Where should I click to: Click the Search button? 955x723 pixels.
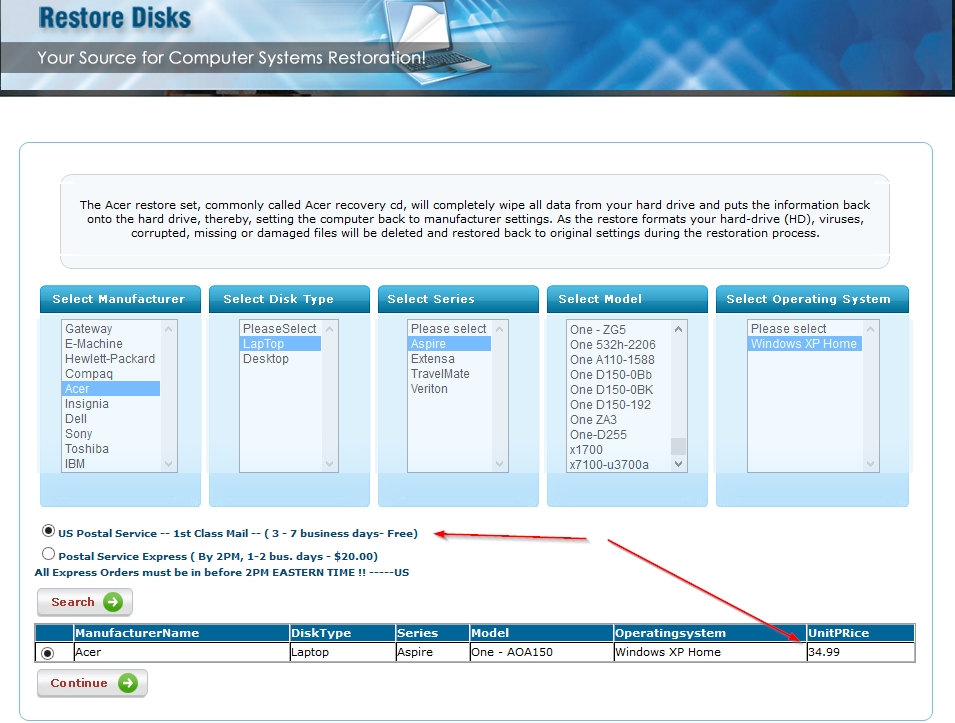[85, 602]
